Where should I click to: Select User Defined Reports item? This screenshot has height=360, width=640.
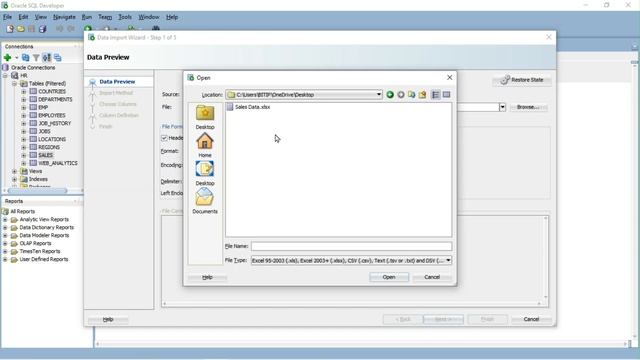(44, 259)
